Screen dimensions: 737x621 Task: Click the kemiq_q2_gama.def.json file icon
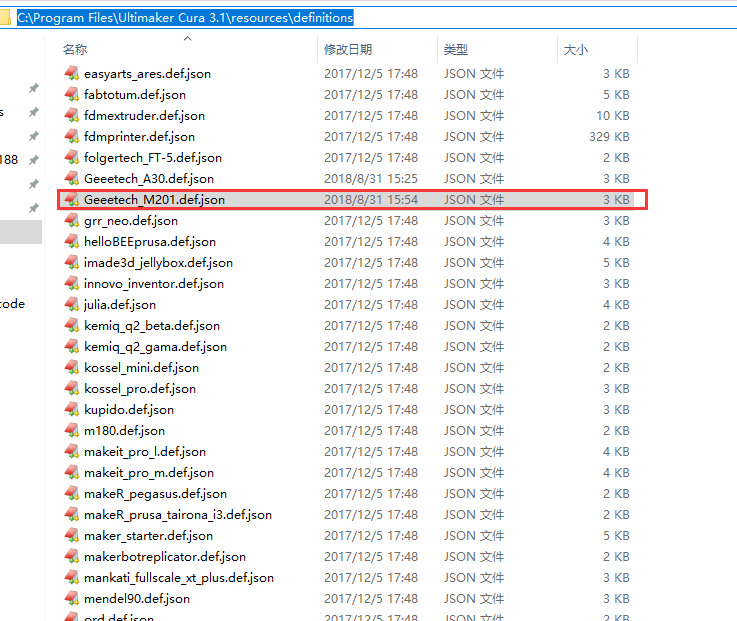click(71, 346)
